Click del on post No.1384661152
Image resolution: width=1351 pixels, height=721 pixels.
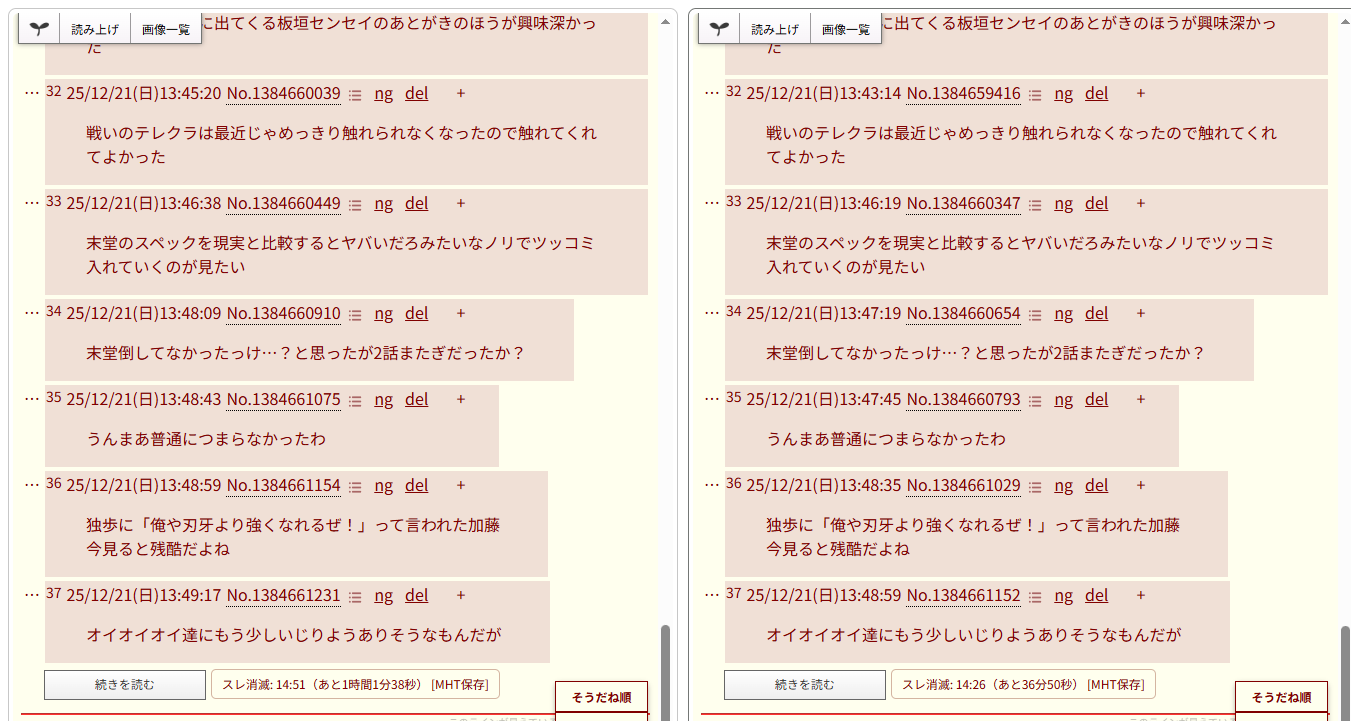pyautogui.click(x=1096, y=595)
